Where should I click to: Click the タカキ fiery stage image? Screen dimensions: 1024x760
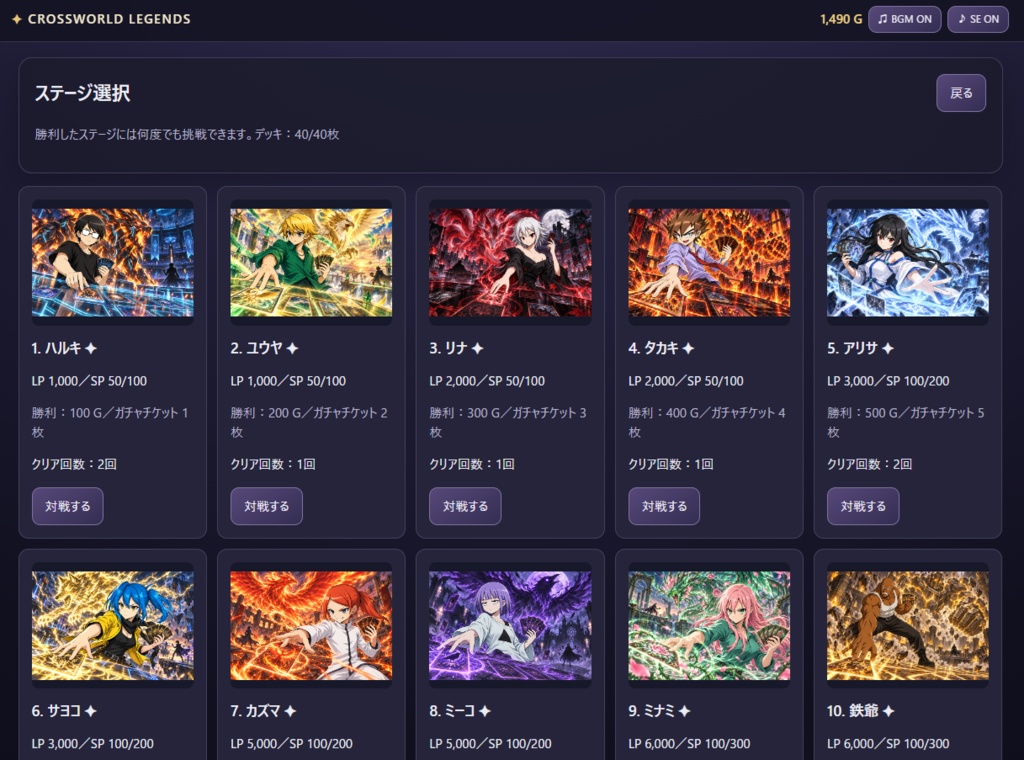[709, 262]
